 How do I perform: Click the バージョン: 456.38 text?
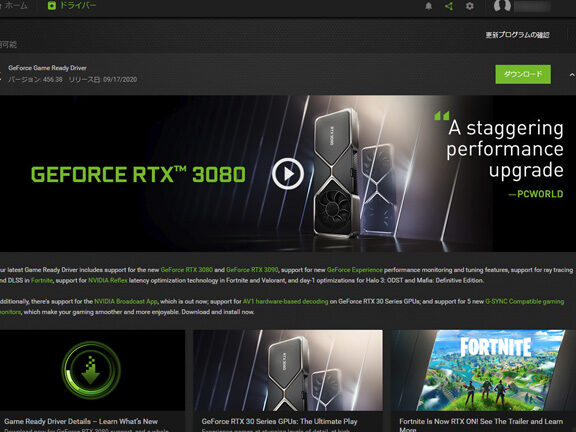click(x=35, y=79)
